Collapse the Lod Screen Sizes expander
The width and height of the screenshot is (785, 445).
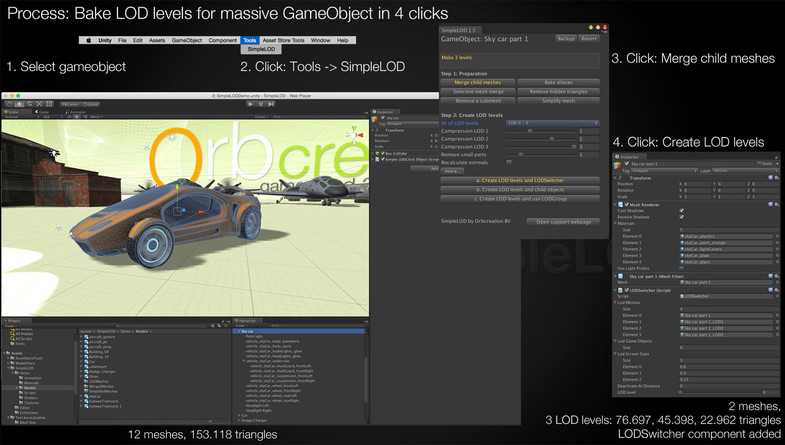615,354
